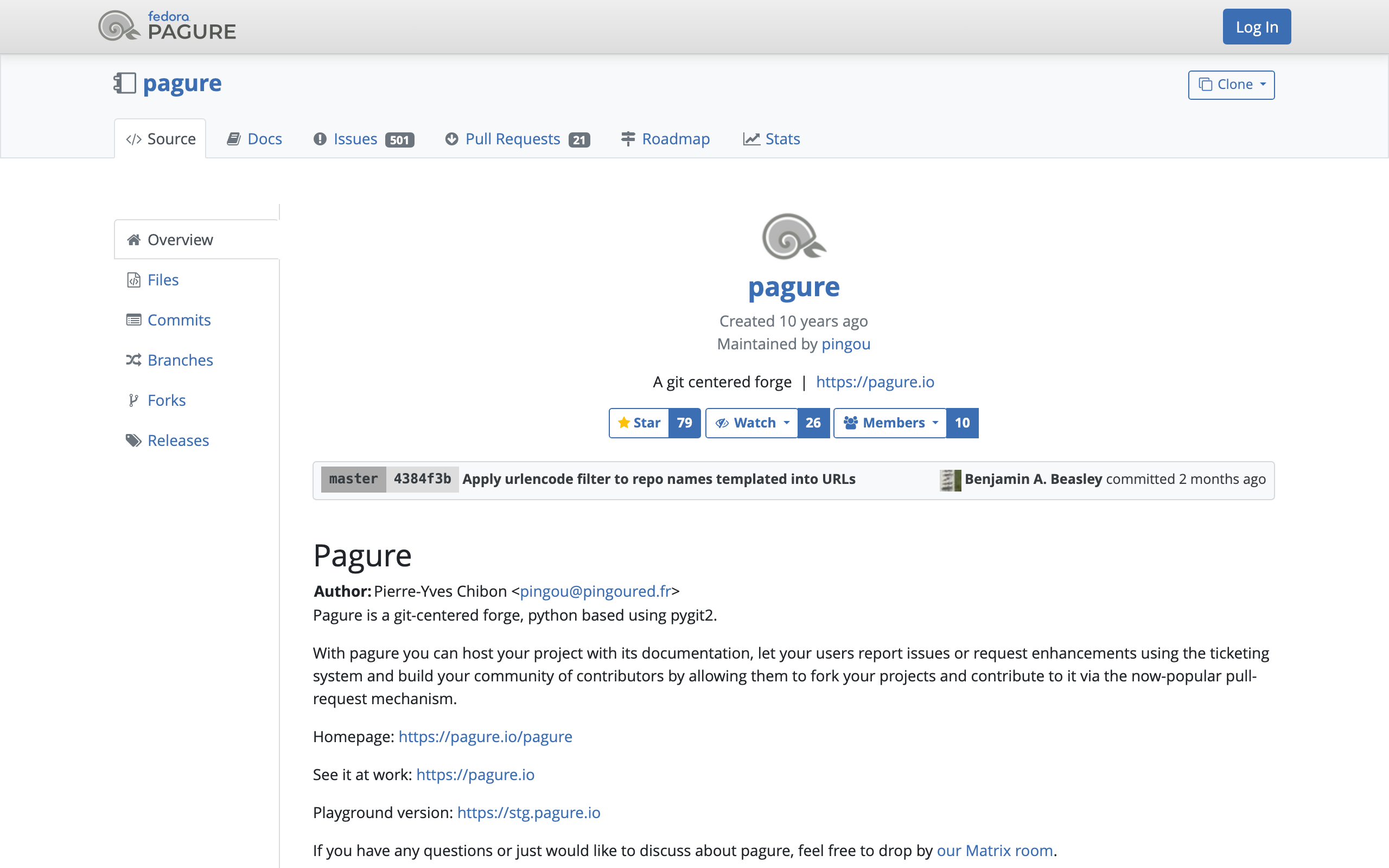1389x868 pixels.
Task: Click the Fedora Pagure snail logo
Action: click(x=118, y=27)
